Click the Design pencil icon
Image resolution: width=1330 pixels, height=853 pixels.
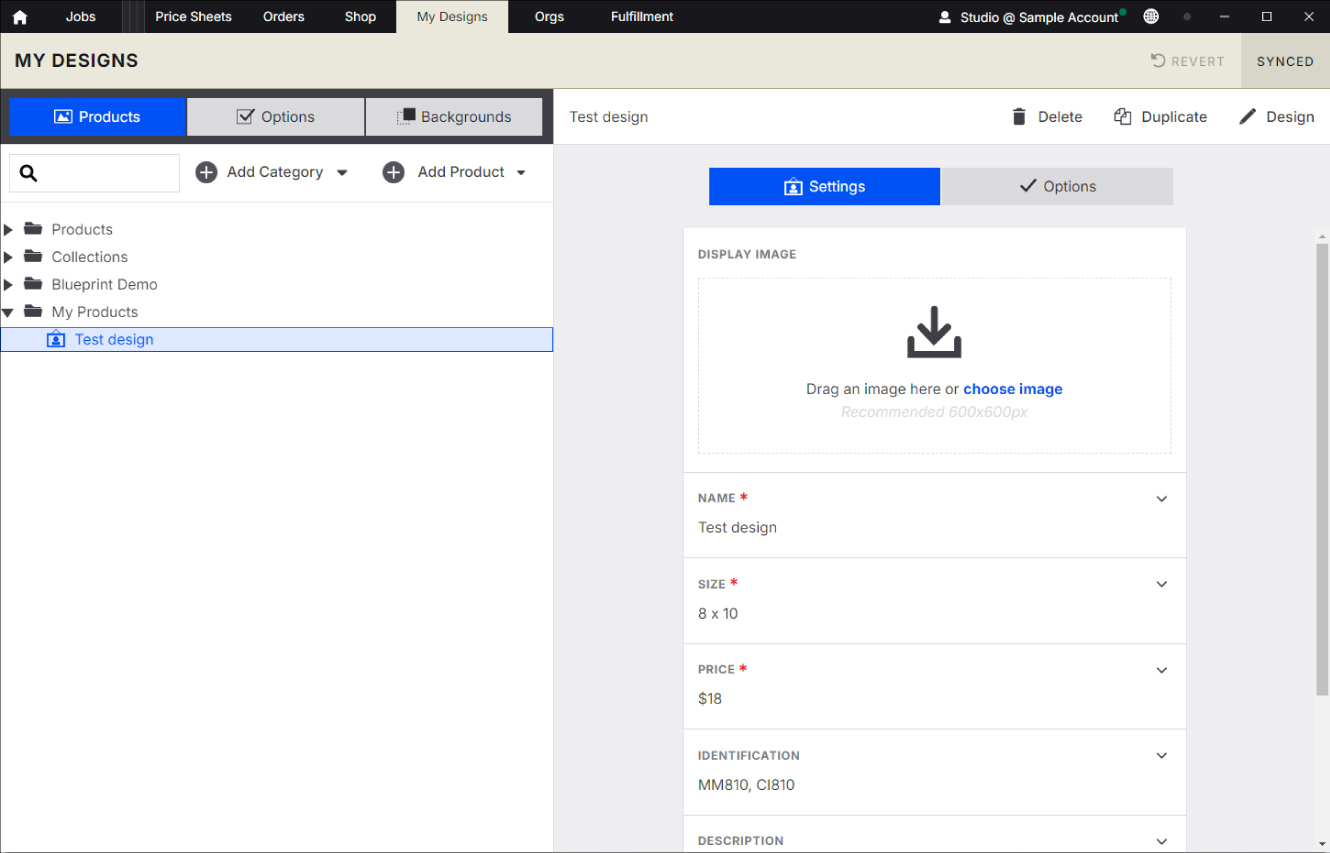[1247, 117]
